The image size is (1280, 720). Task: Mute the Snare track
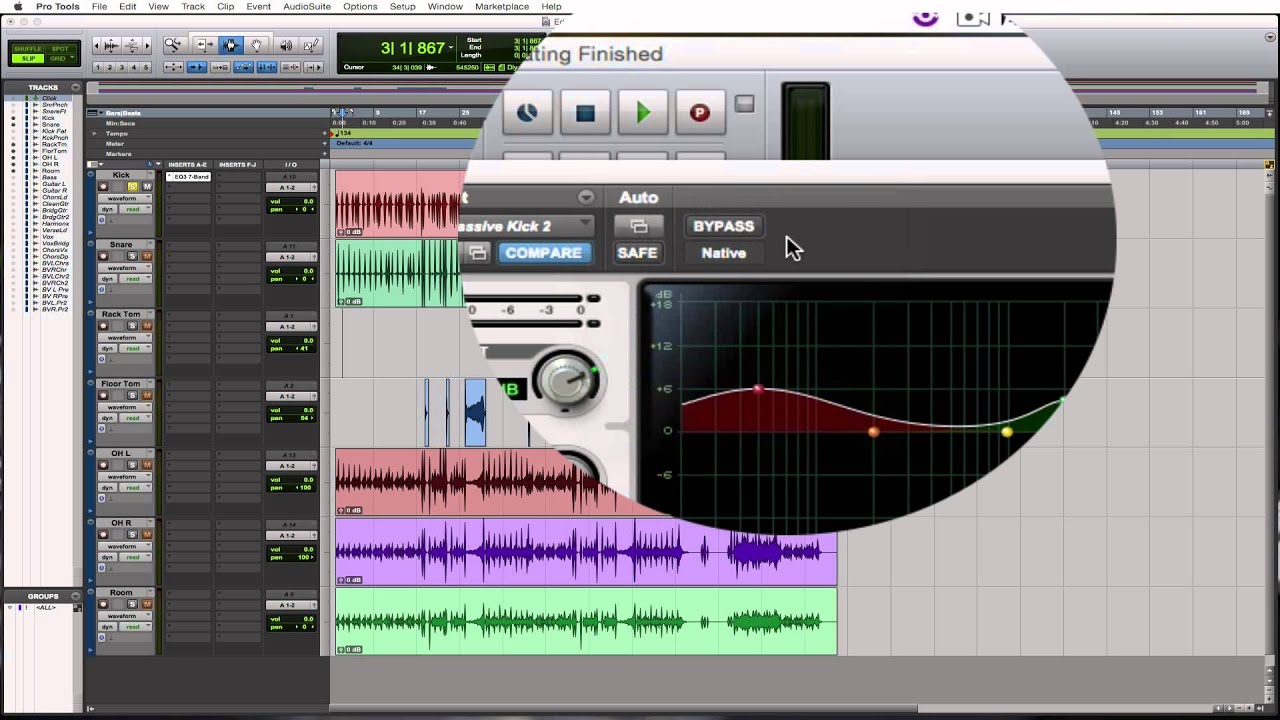coord(147,256)
